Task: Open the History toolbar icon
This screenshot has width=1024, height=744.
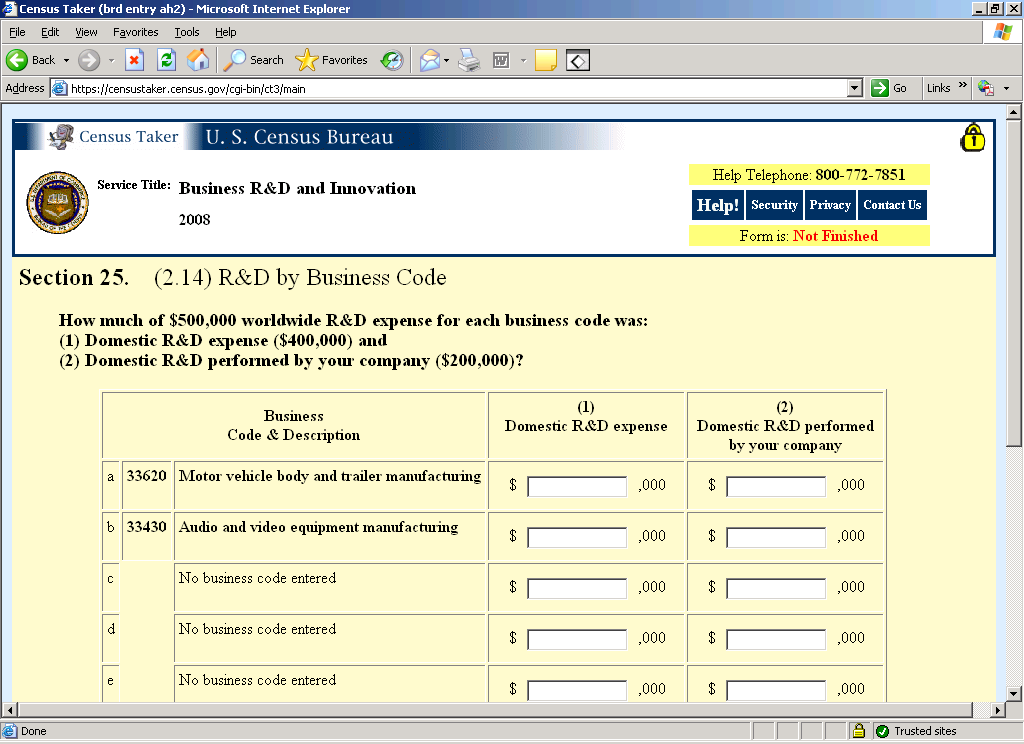Action: 392,60
